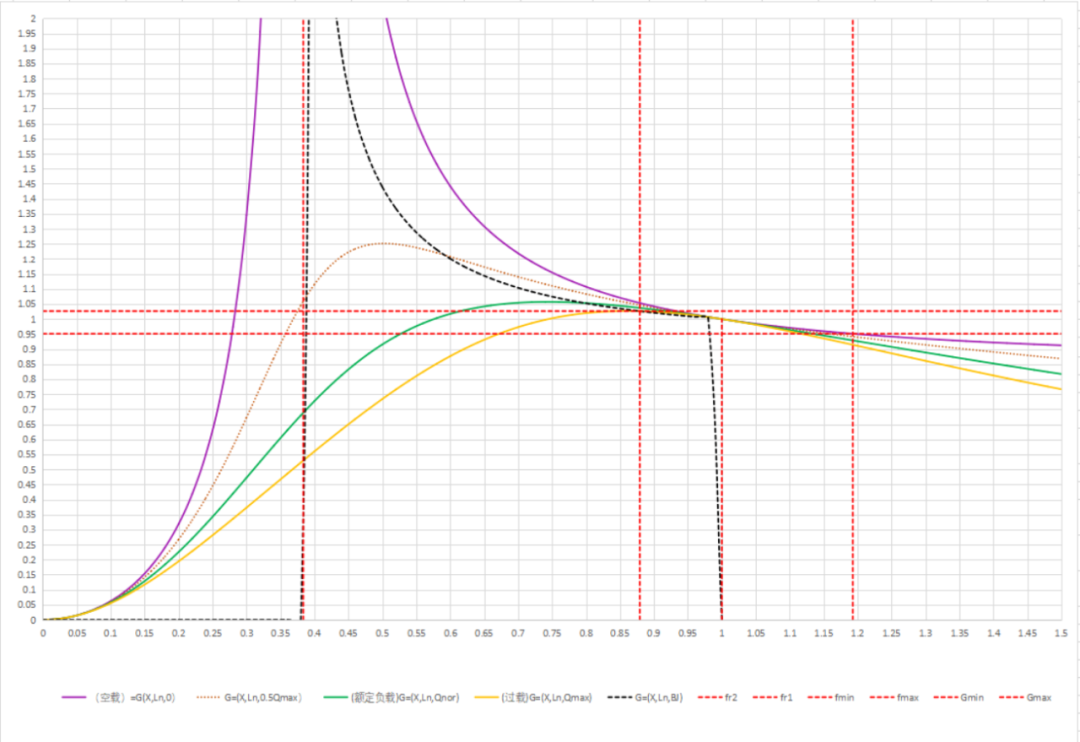
Task: Click the 2 label on the vertical axis
Action: click(x=32, y=19)
